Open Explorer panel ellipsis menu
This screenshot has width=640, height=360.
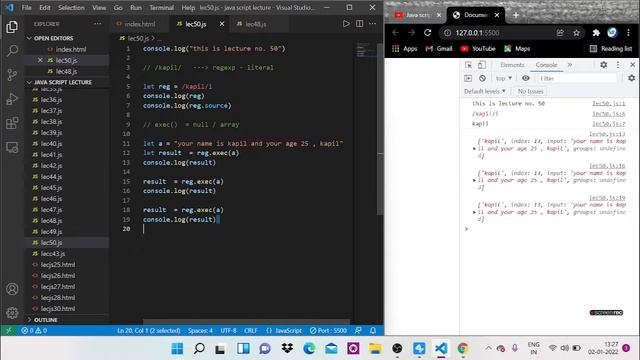(x=98, y=24)
